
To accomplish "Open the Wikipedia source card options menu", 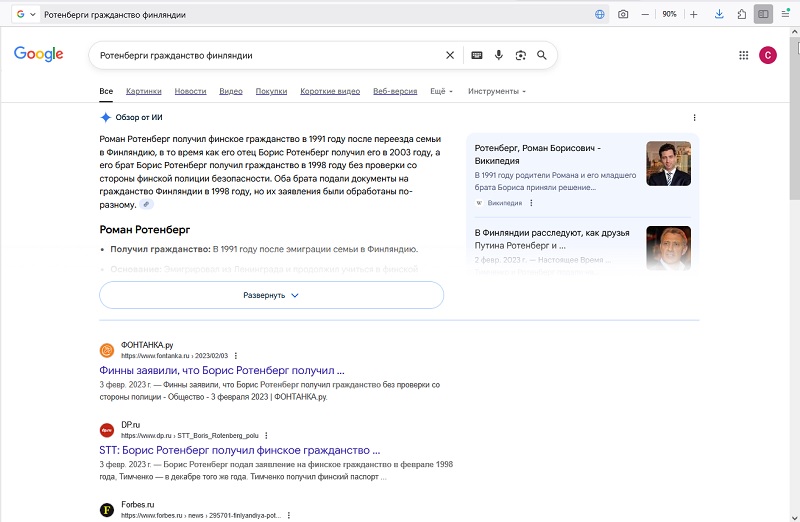I will (531, 203).
